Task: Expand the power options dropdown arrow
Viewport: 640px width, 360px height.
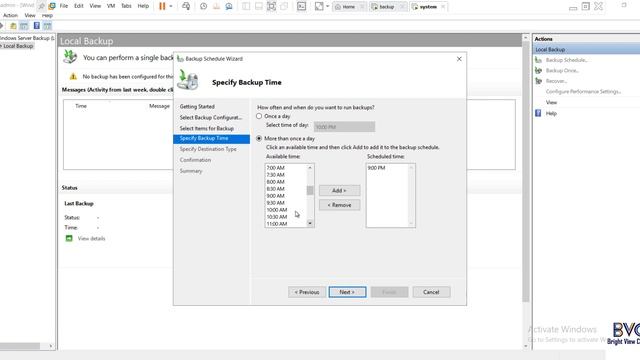Action: tap(171, 6)
